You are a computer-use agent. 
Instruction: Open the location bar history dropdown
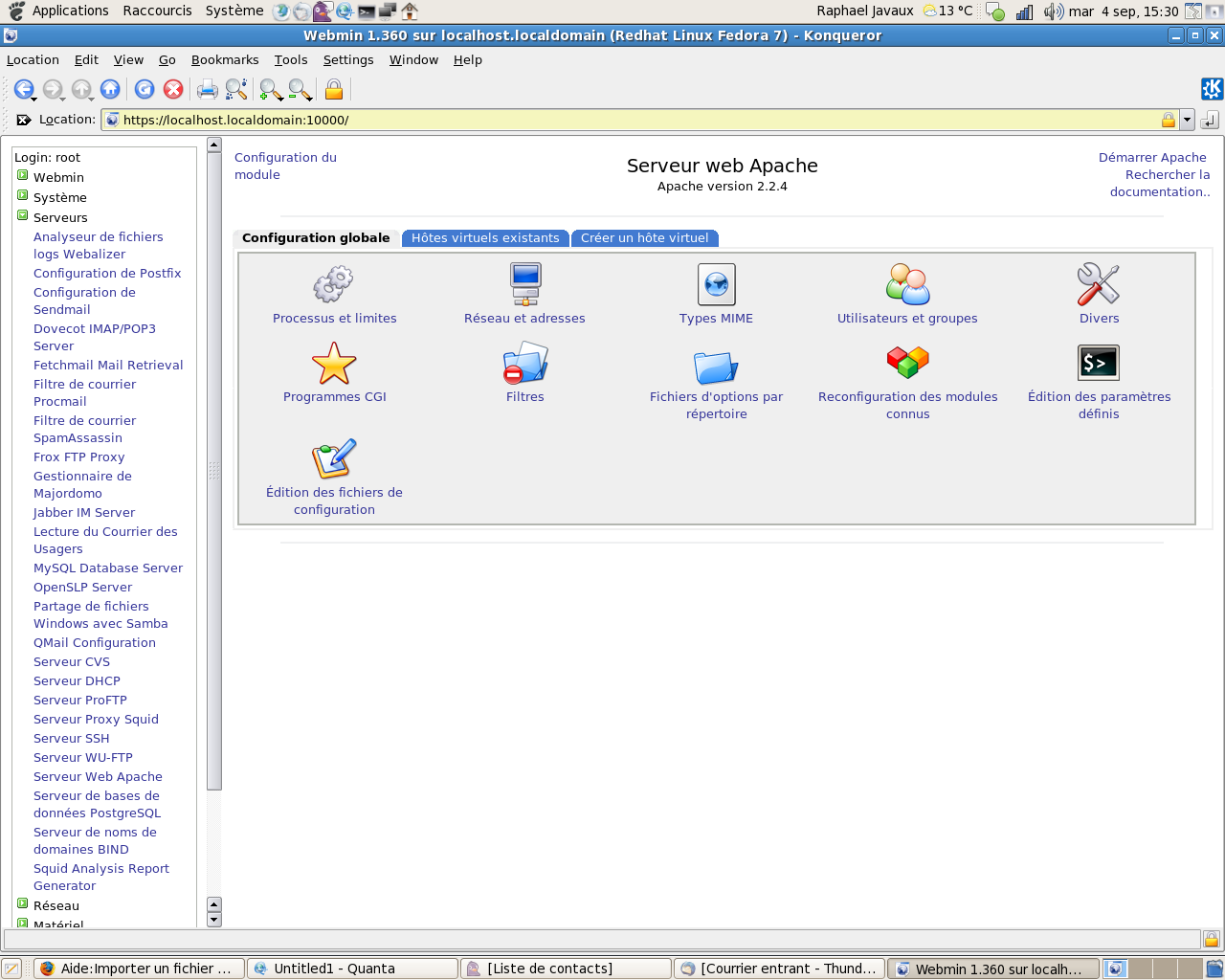pyautogui.click(x=1187, y=120)
